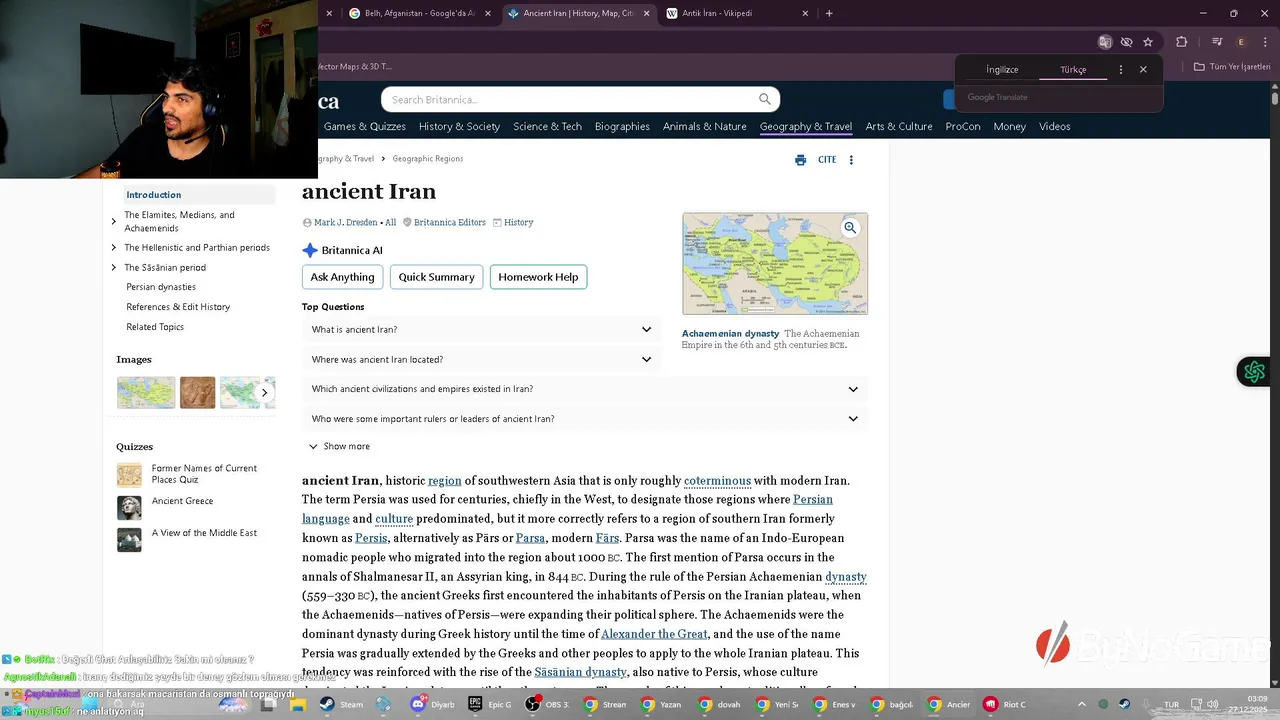The image size is (1280, 720).
Task: Open the media control playlist icon
Action: [1217, 42]
